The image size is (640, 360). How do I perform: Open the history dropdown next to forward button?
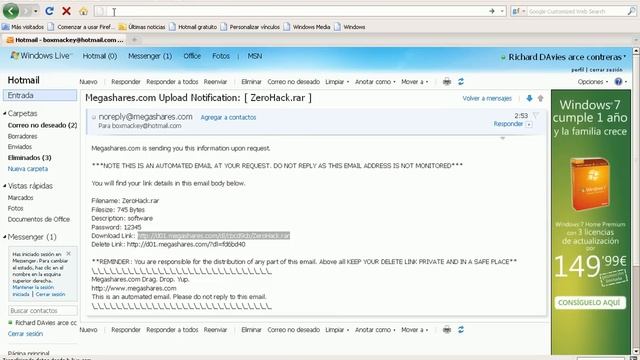click(36, 11)
